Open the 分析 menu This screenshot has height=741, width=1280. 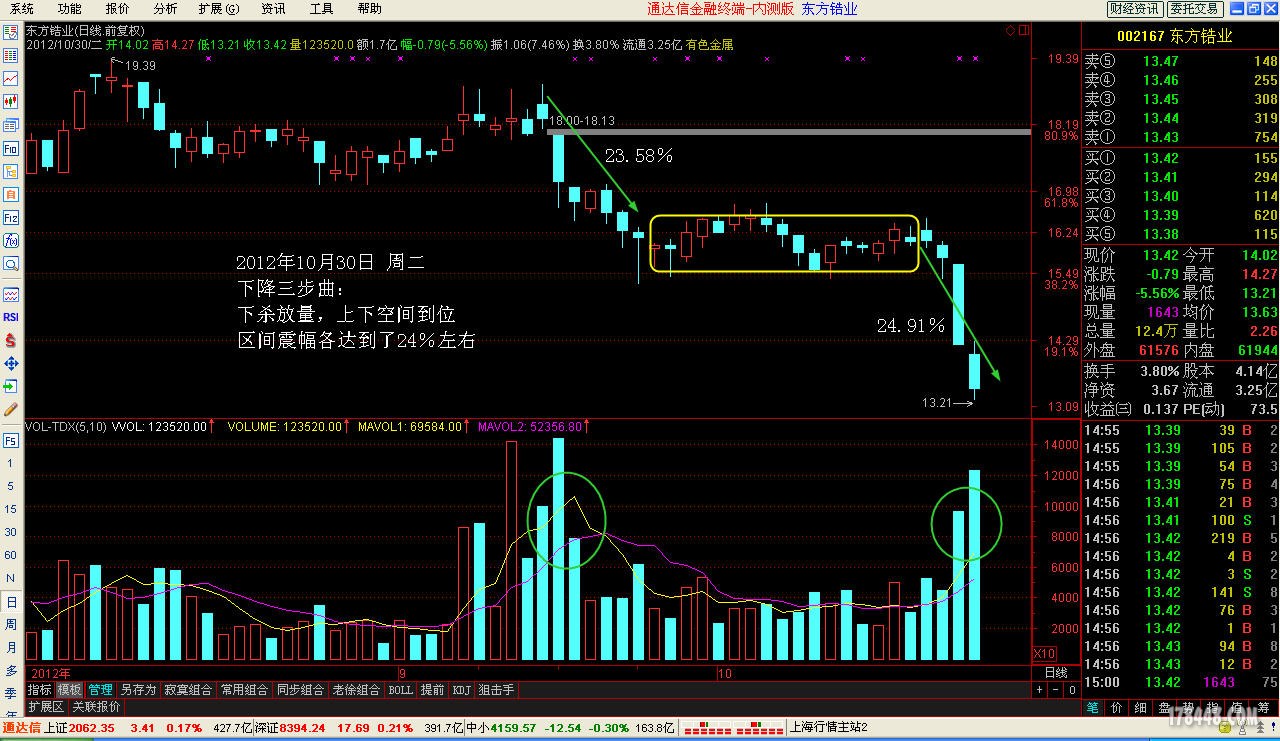click(165, 9)
